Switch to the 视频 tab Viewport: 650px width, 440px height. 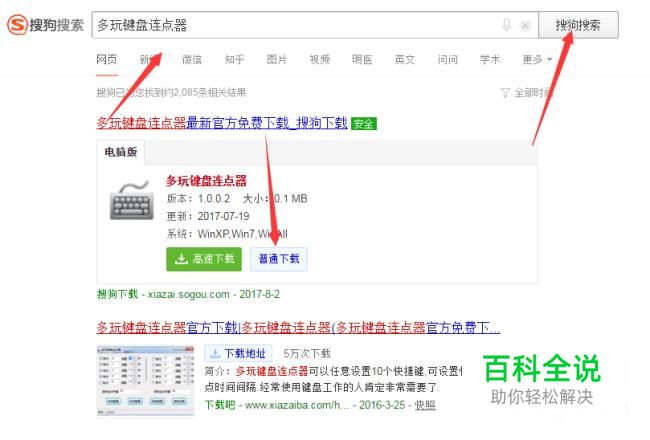[320, 59]
